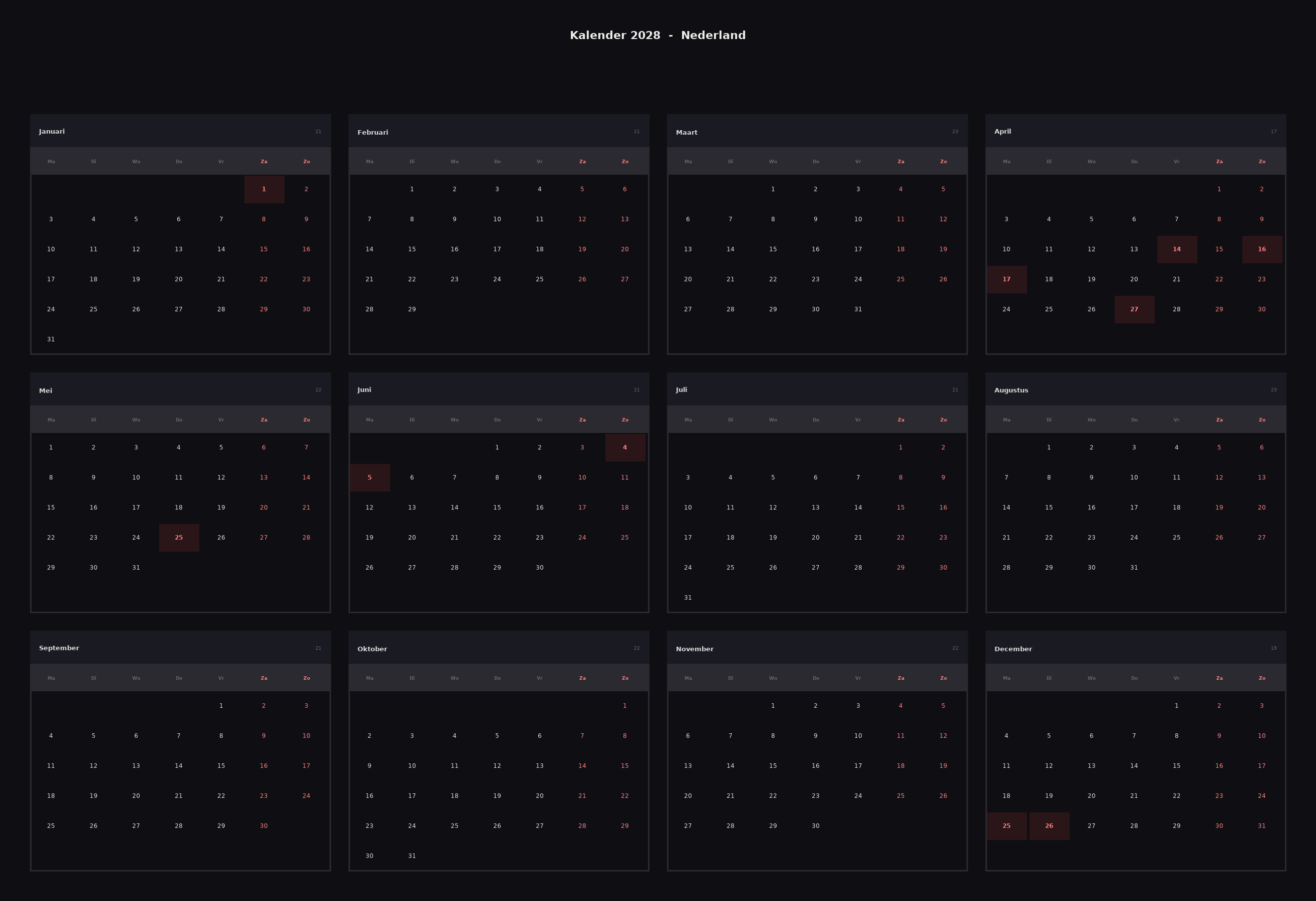Viewport: 1316px width, 901px height.
Task: Select March 31 in Maart
Action: 858,309
